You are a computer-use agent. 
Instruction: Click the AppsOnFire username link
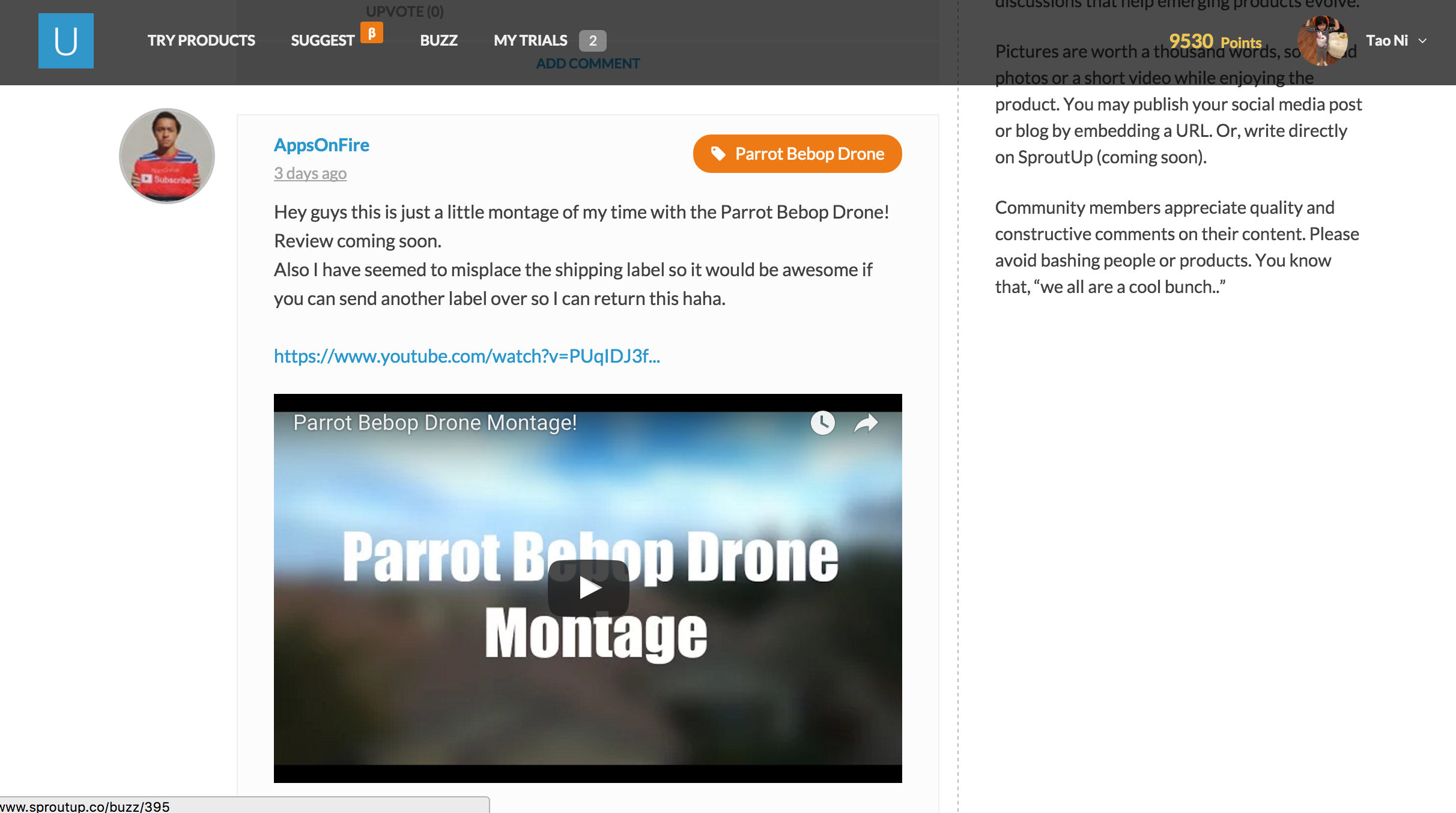[321, 145]
